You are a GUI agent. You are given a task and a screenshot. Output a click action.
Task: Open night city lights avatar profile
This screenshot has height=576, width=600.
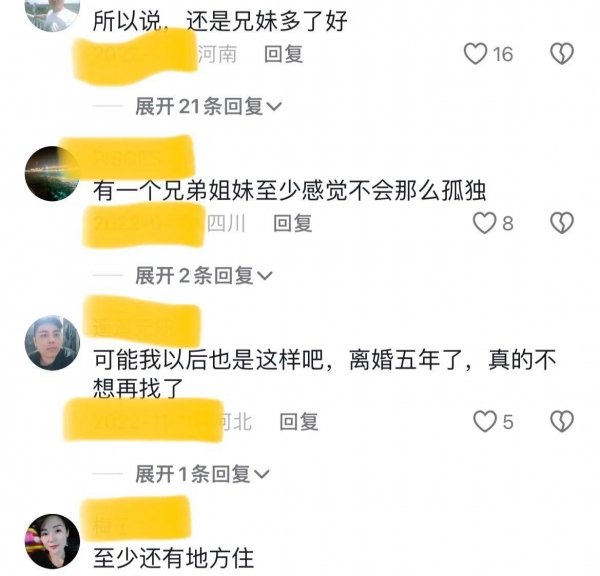click(52, 174)
